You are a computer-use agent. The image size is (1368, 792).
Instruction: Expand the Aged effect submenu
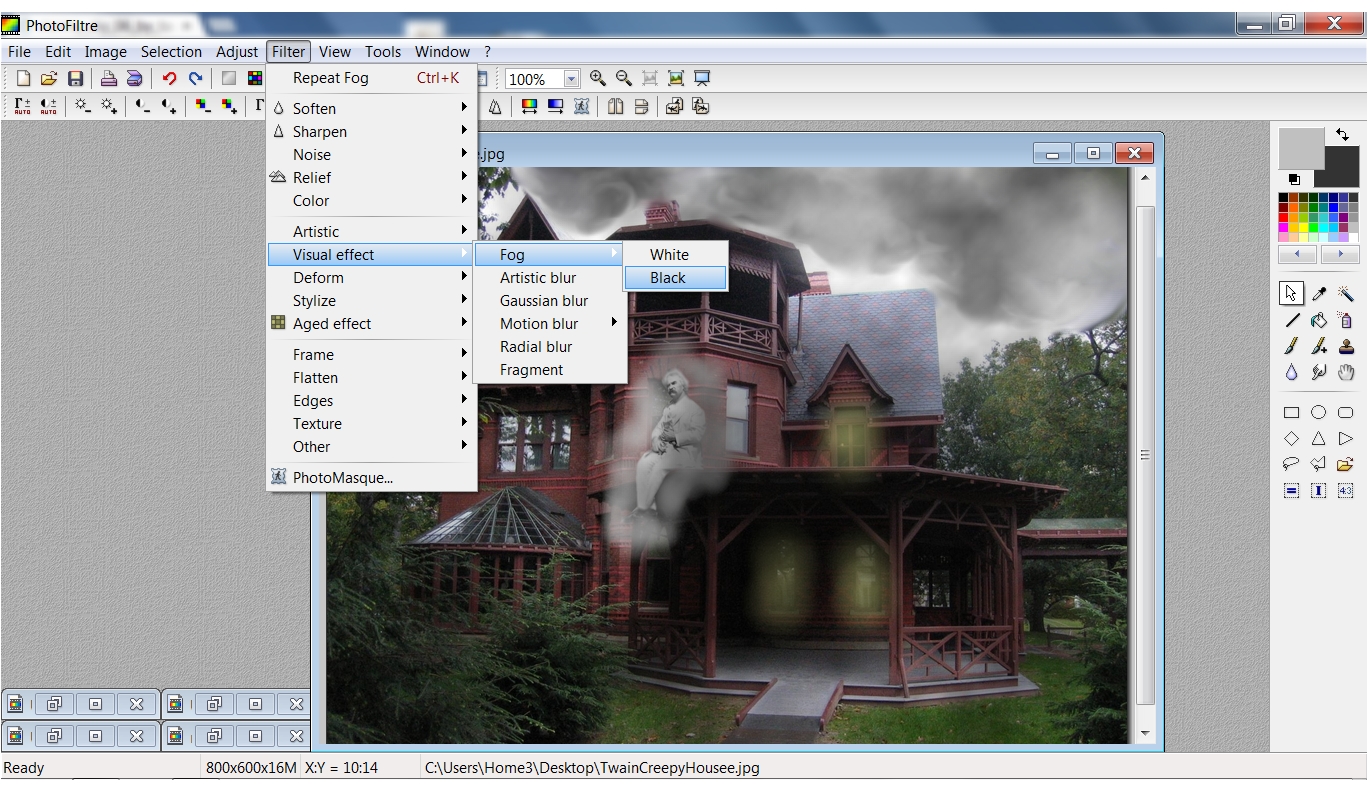(371, 323)
